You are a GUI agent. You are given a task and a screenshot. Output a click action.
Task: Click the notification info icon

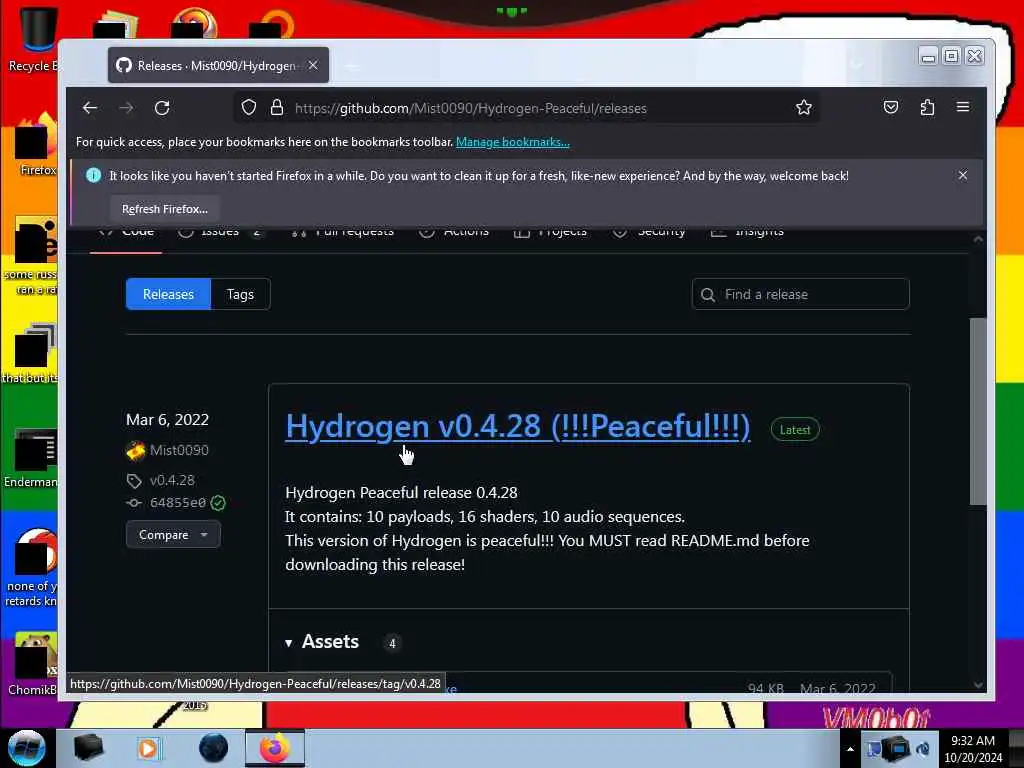(x=93, y=175)
